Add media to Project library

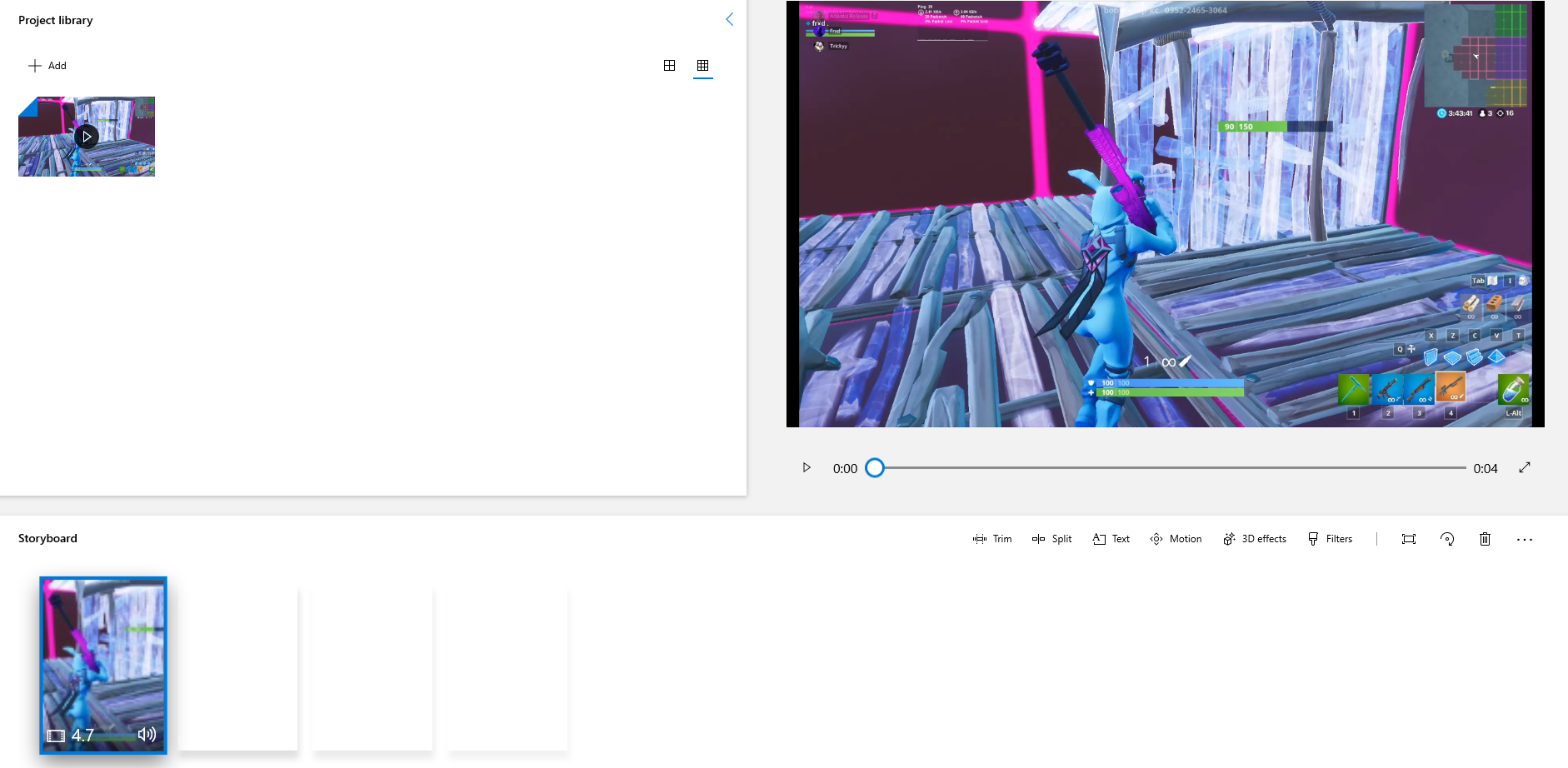(47, 66)
